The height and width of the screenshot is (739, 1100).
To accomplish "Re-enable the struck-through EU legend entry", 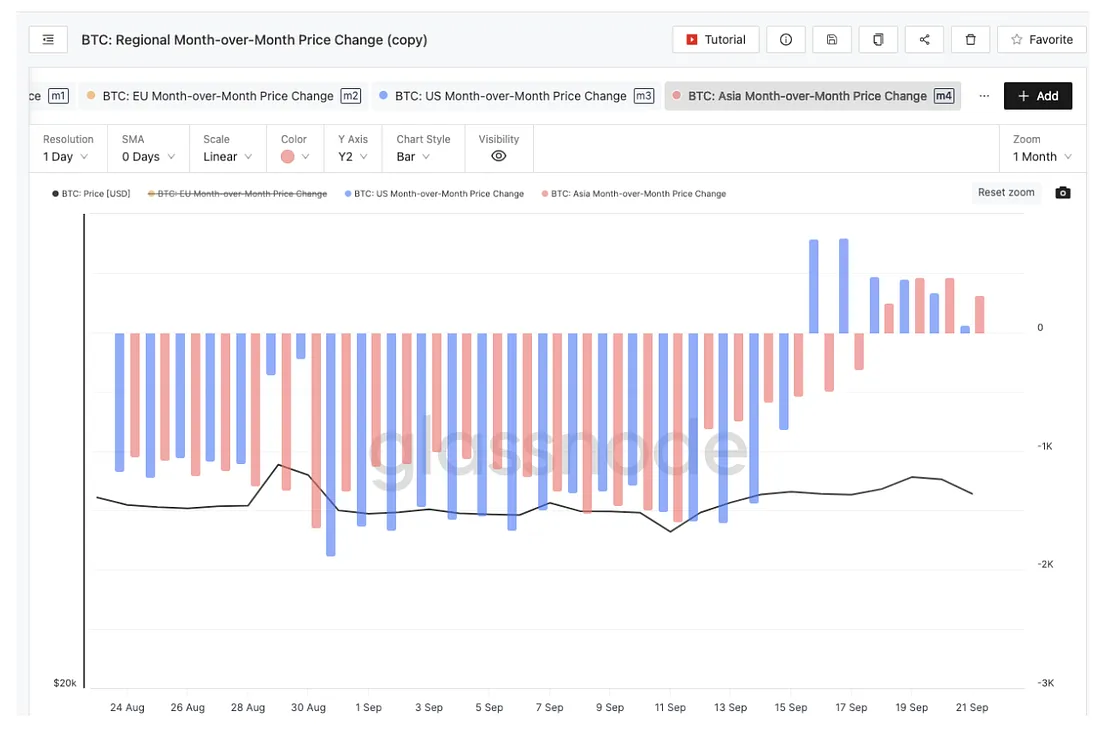I will click(237, 194).
